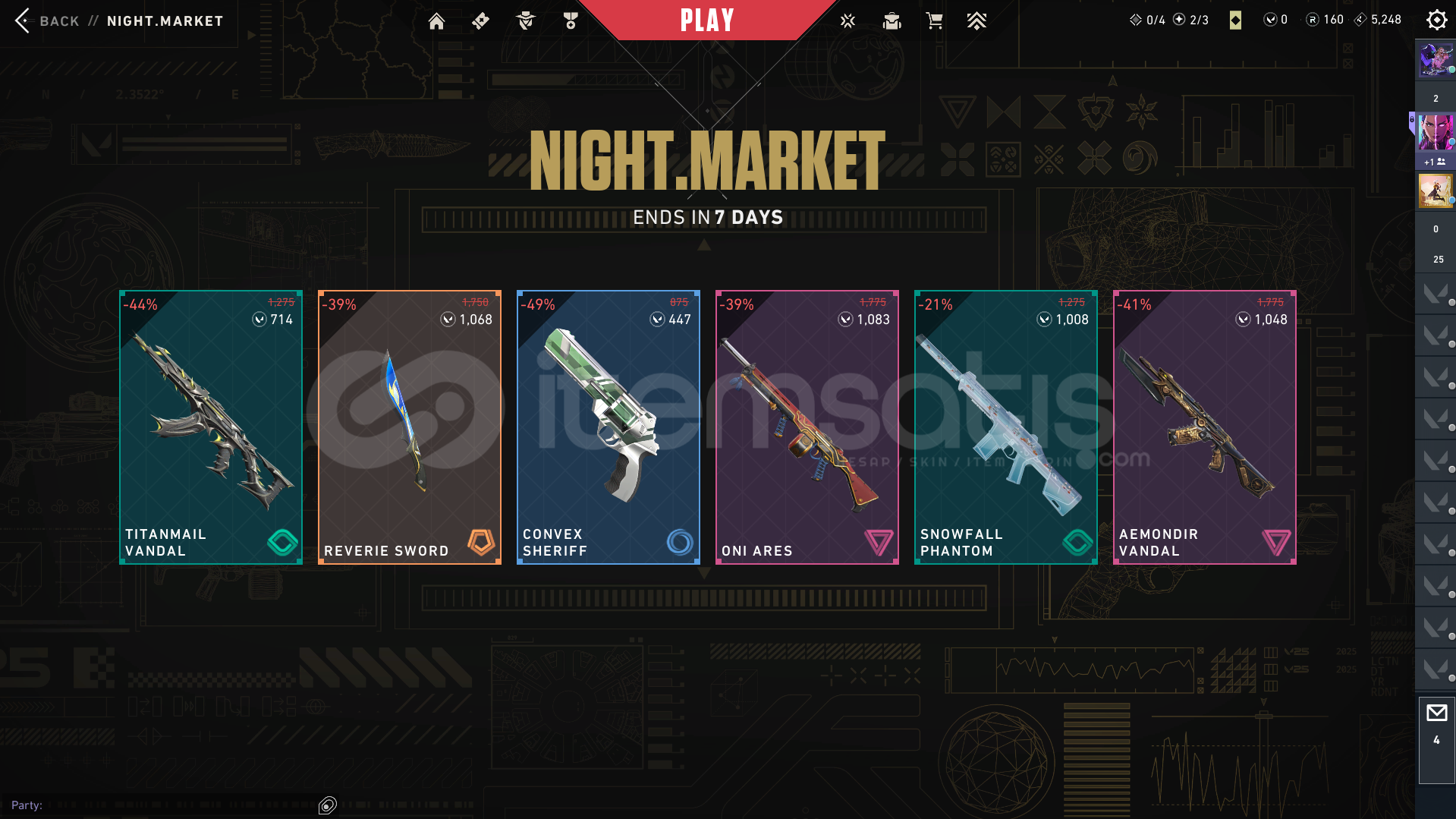Viewport: 1456px width, 819px height.
Task: Open the Home icon in top navigation
Action: tap(436, 20)
